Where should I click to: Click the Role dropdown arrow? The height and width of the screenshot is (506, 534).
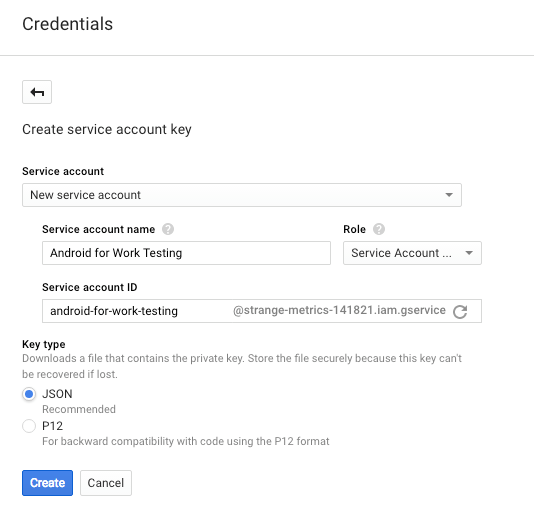point(469,253)
